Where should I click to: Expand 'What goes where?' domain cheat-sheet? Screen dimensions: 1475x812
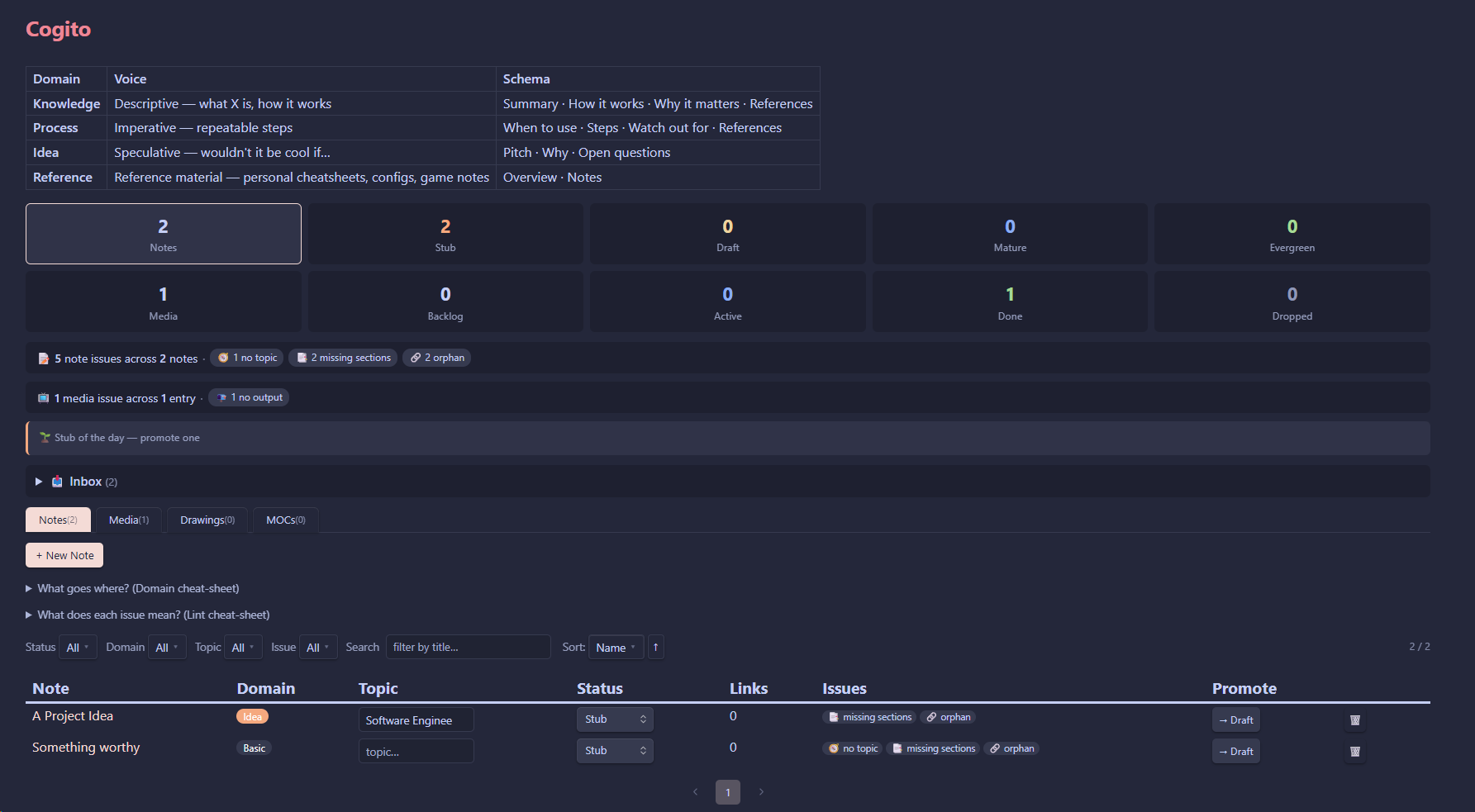click(x=132, y=588)
